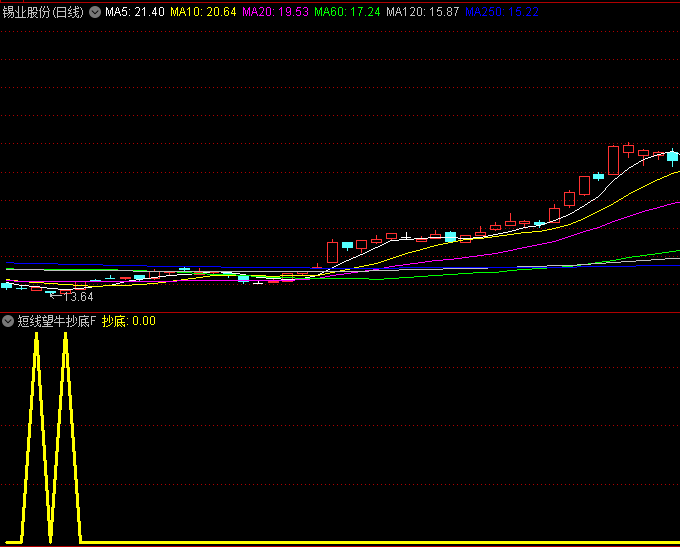Image resolution: width=680 pixels, height=547 pixels.
Task: Click the first yellow 抄底 signal spike
Action: coord(36,340)
